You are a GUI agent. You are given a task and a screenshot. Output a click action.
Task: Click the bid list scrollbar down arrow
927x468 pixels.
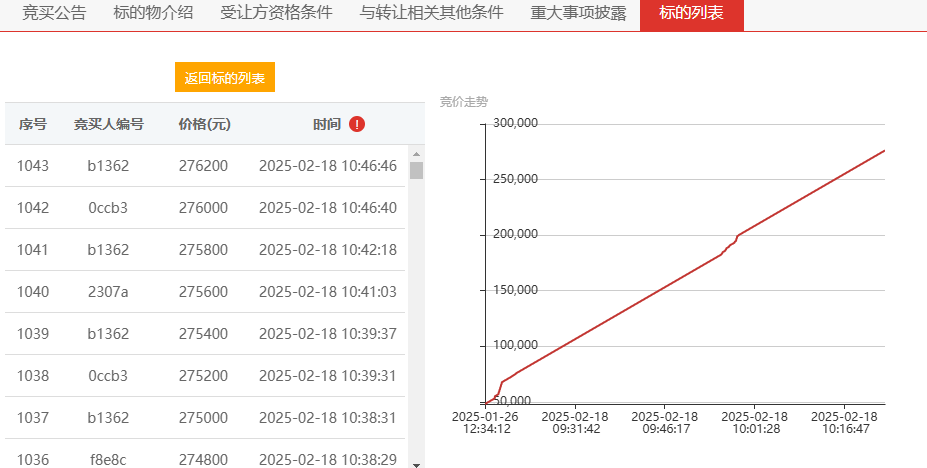point(416,465)
